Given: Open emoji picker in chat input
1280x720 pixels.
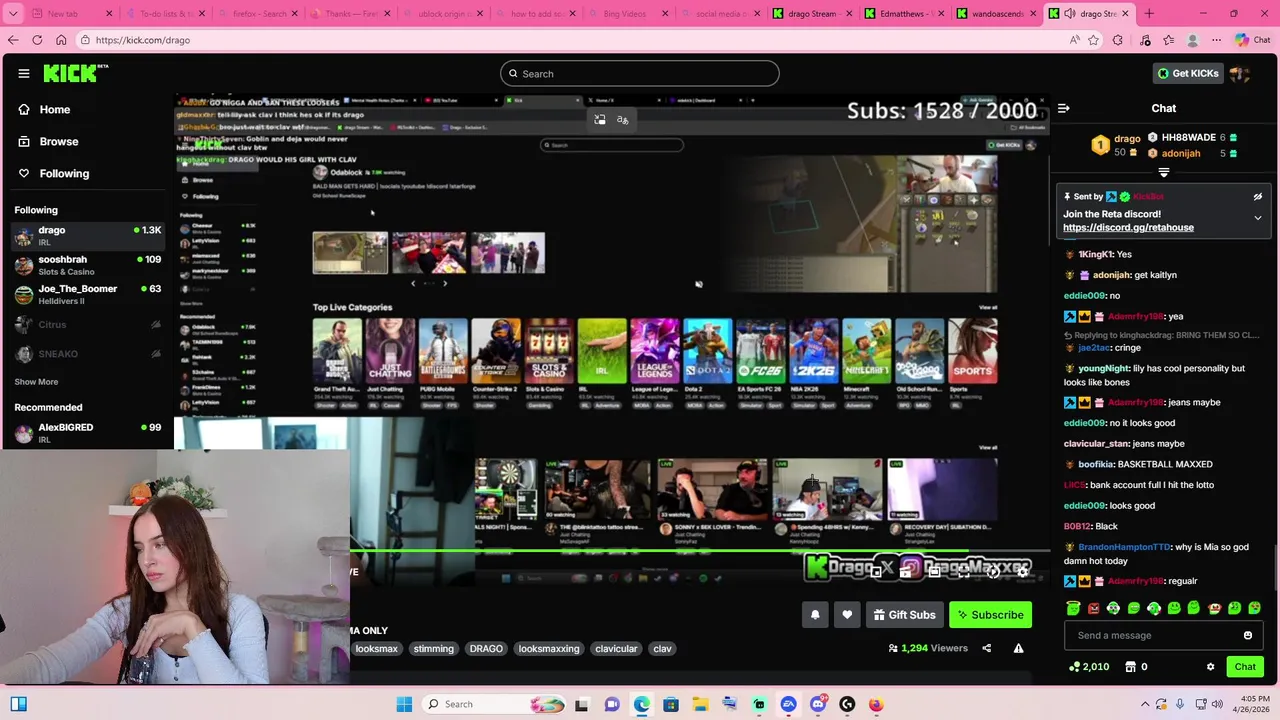Looking at the screenshot, I should (1248, 635).
